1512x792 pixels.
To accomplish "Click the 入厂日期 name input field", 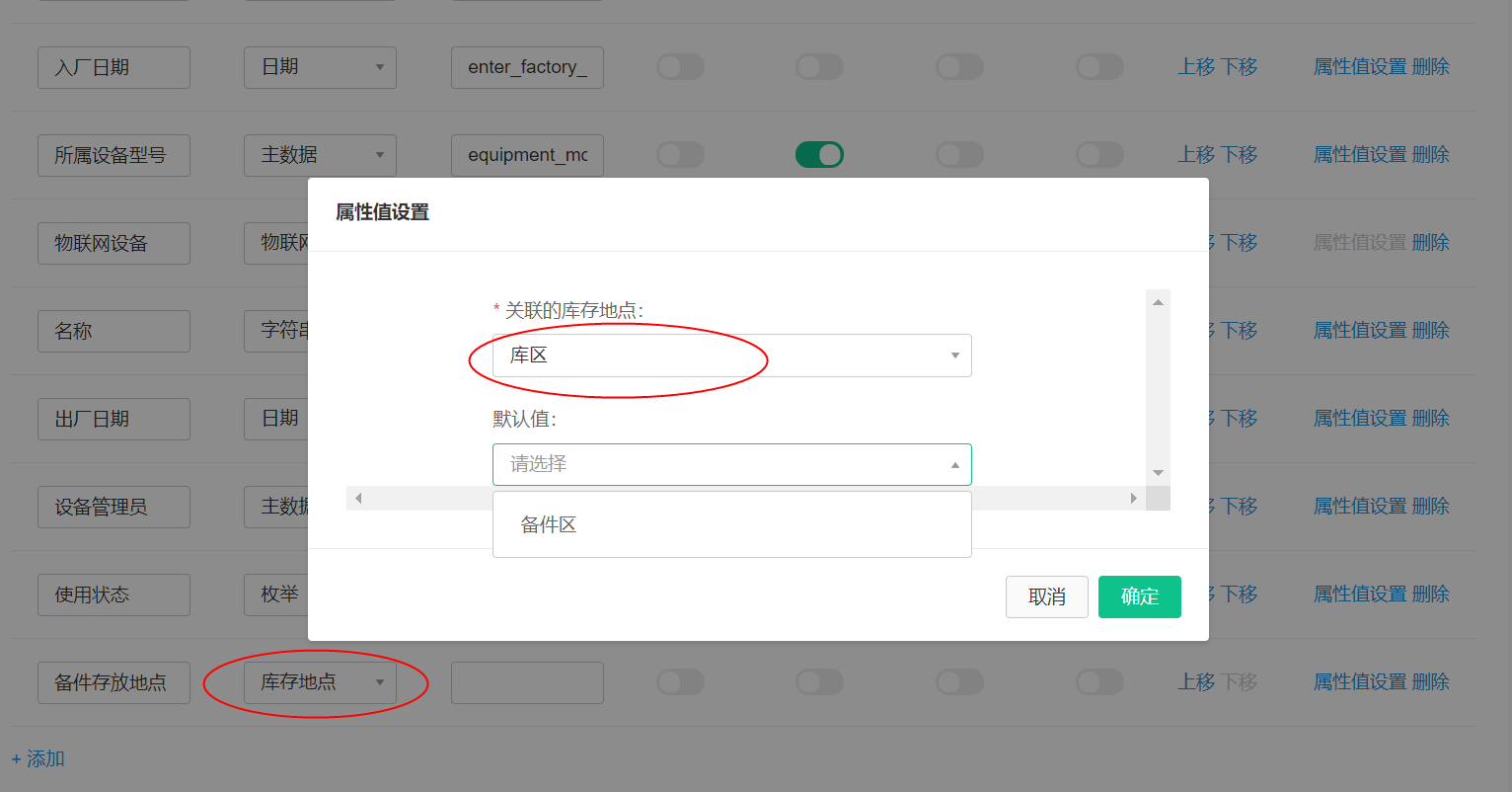I will [113, 67].
